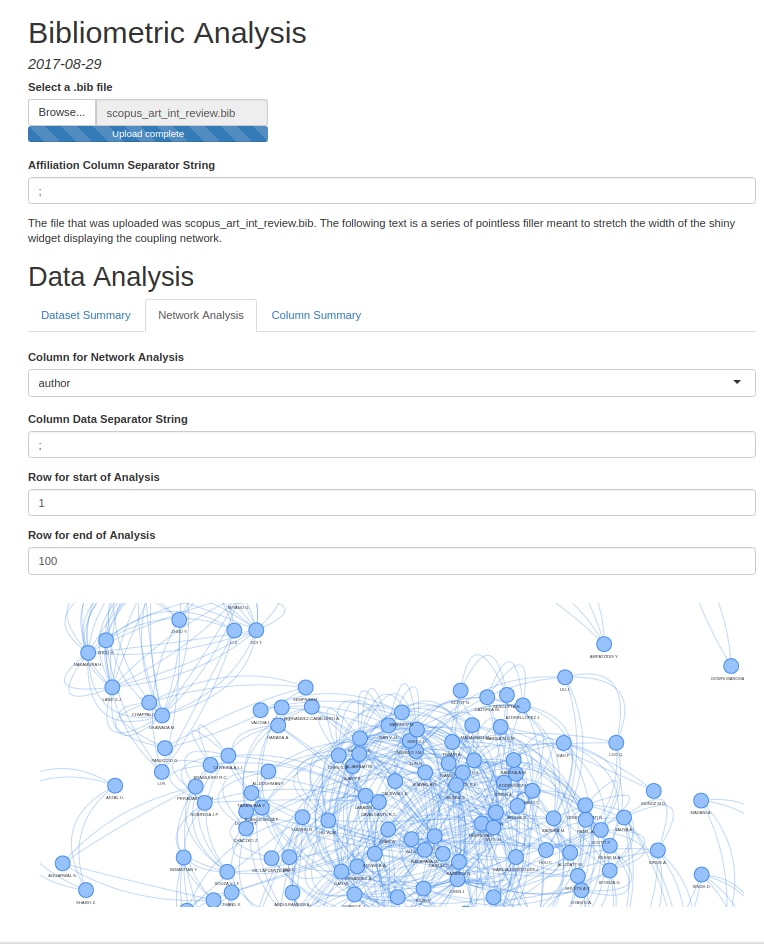The width and height of the screenshot is (764, 944).
Task: Click the SINGH D. network node
Action: [701, 875]
